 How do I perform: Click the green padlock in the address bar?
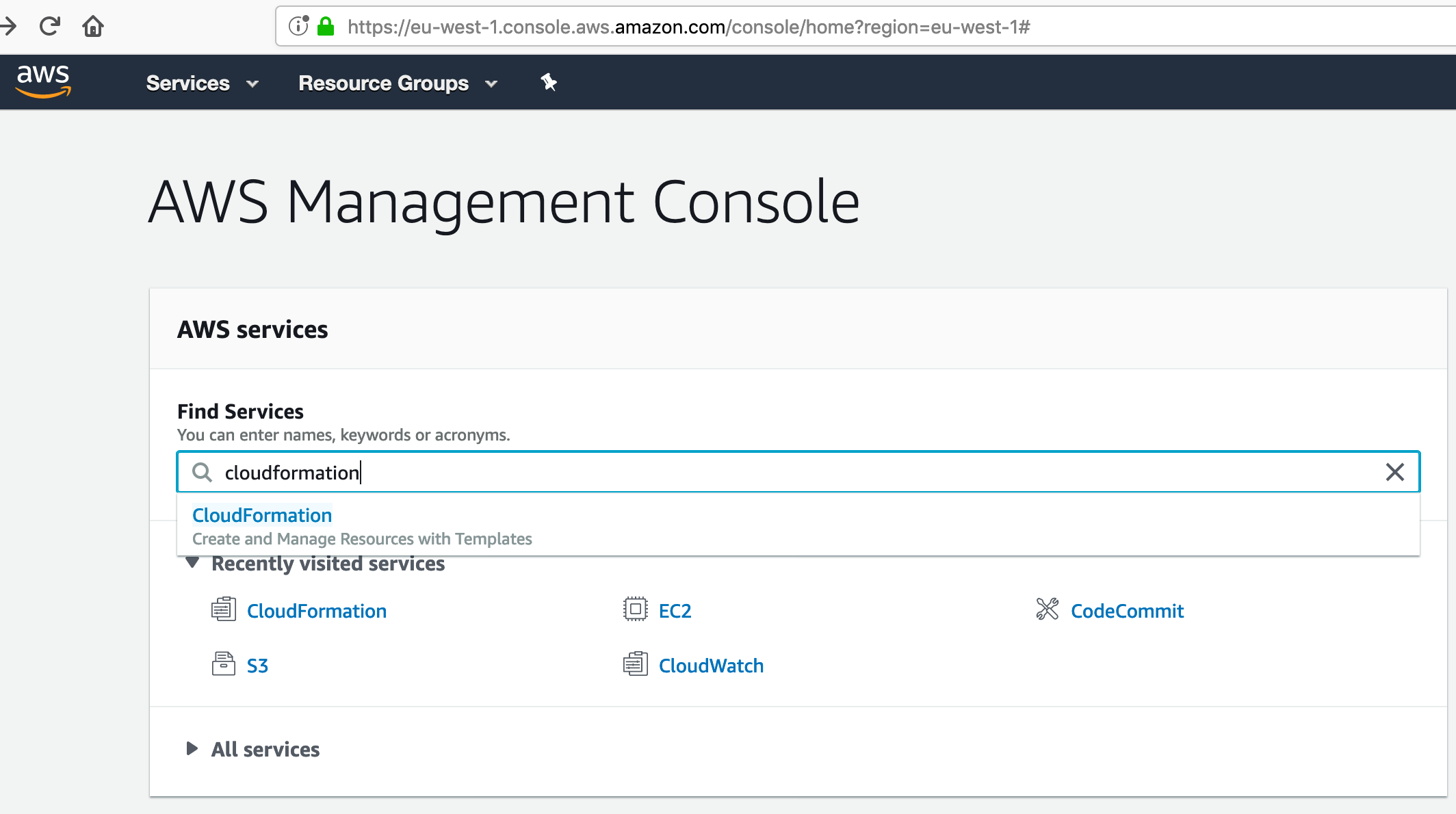point(326,27)
